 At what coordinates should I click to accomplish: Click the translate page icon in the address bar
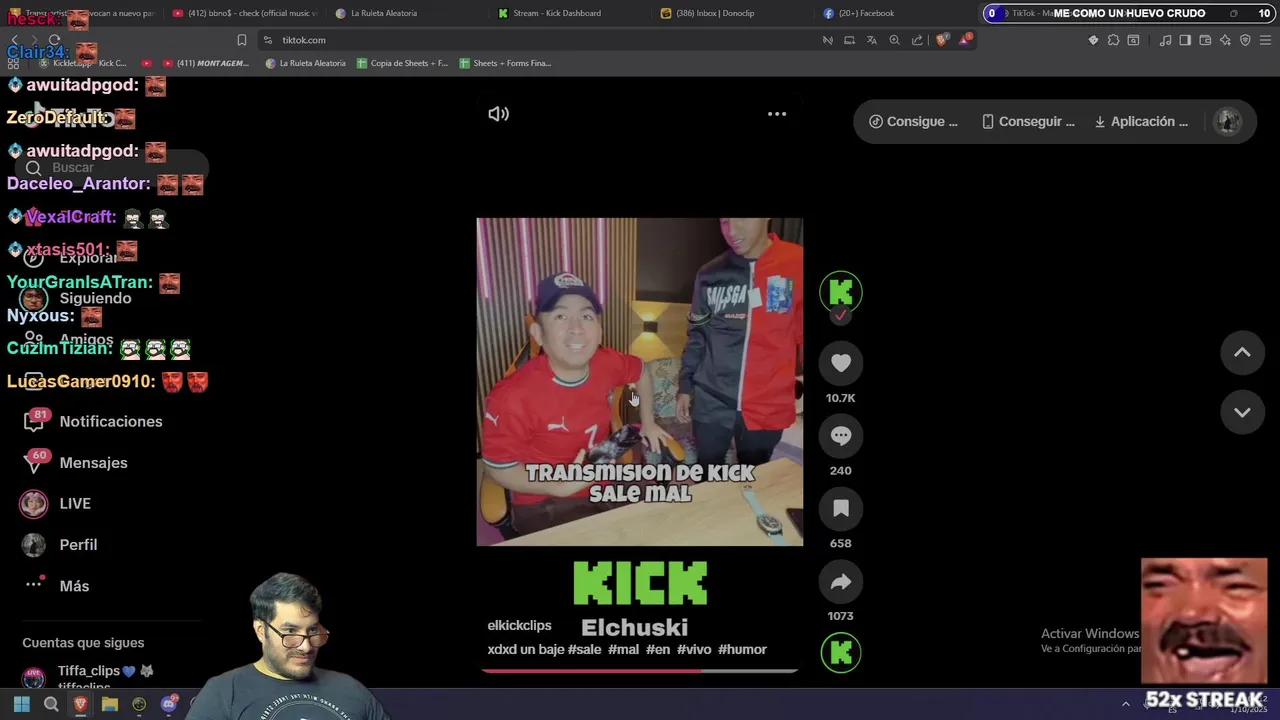tap(871, 40)
